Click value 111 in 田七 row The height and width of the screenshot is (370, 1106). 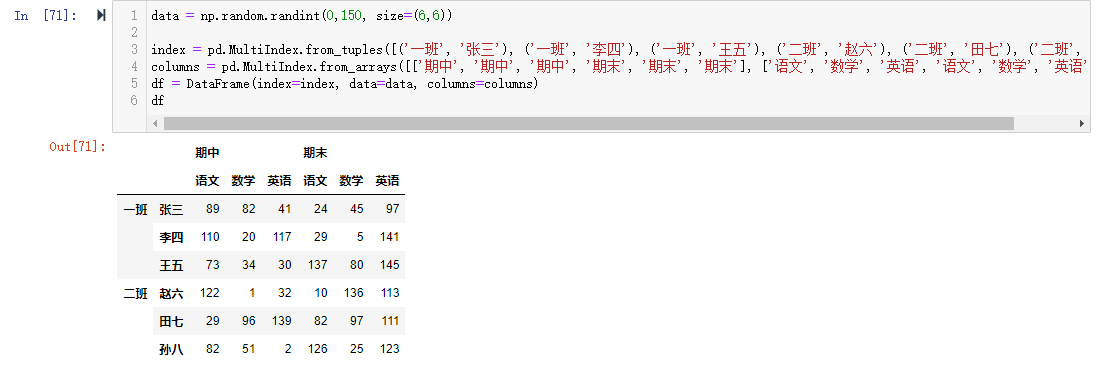389,321
